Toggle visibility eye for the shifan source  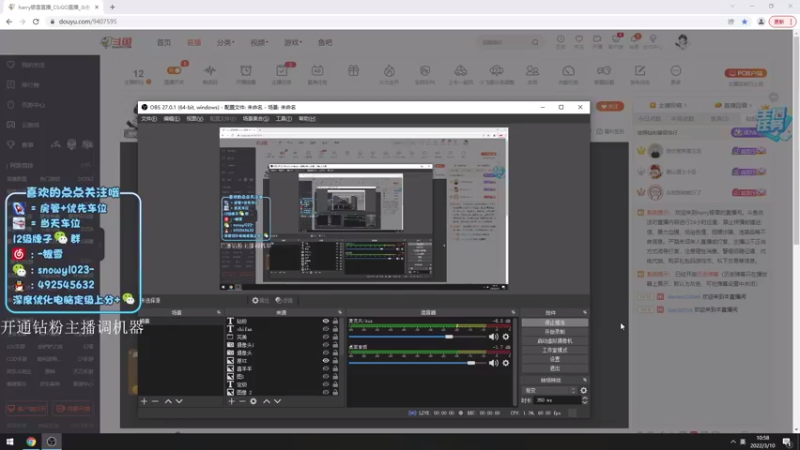click(x=326, y=329)
